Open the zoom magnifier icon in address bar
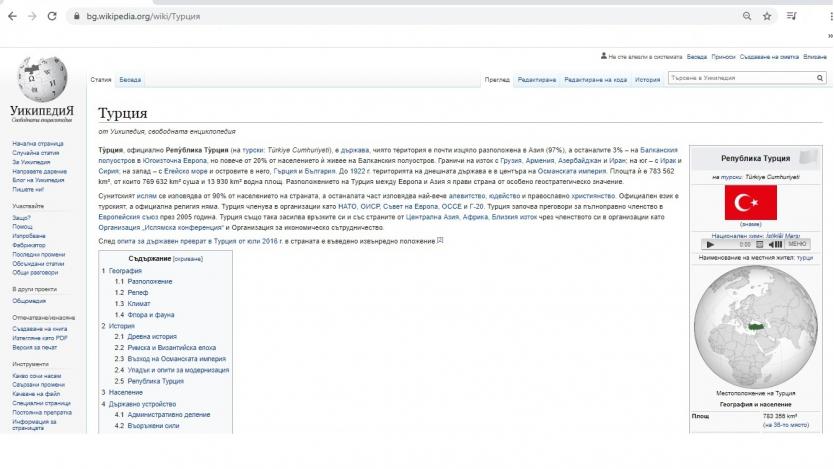Viewport: 834px width, 469px height. (747, 16)
